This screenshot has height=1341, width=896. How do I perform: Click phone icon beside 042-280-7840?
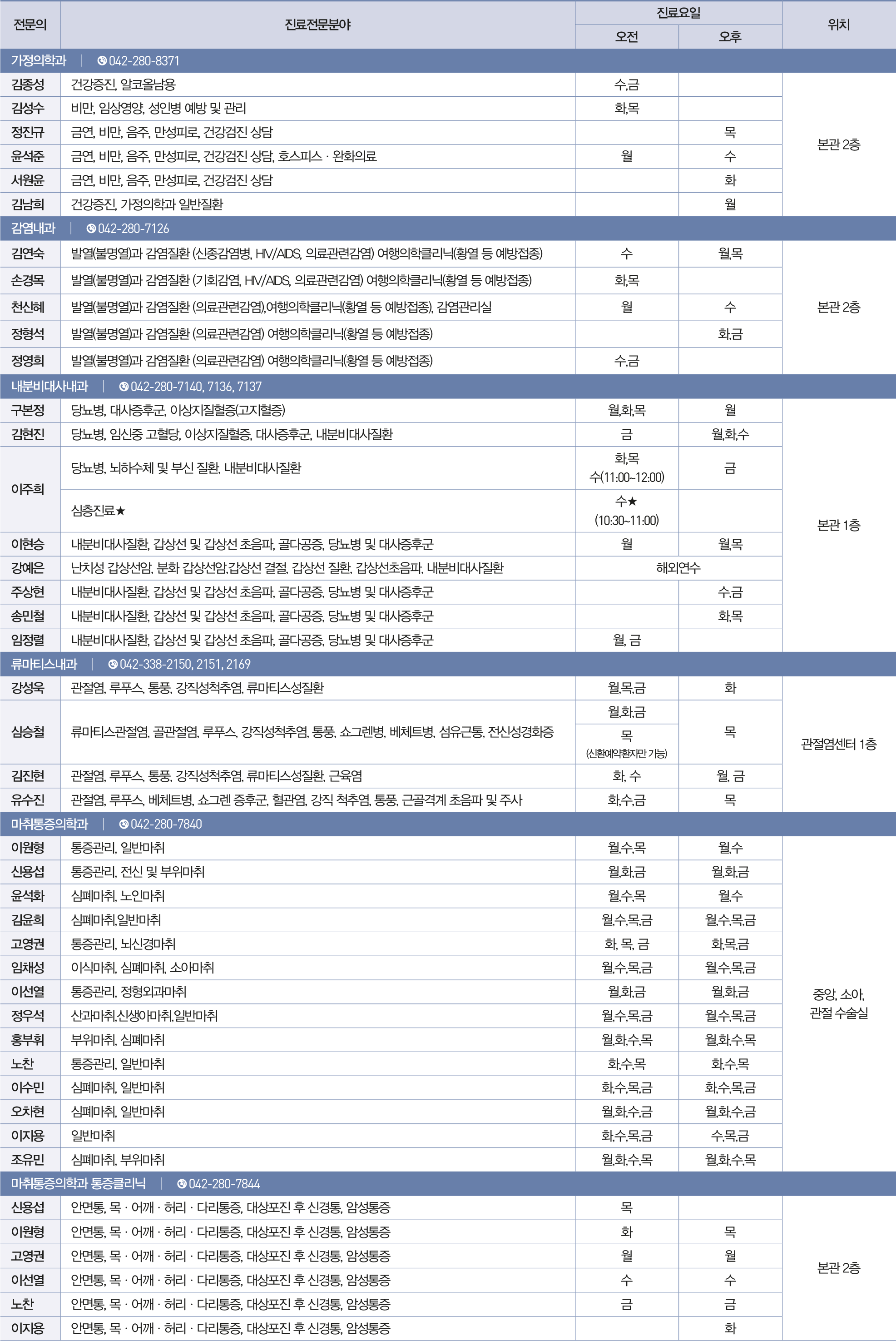click(x=124, y=824)
